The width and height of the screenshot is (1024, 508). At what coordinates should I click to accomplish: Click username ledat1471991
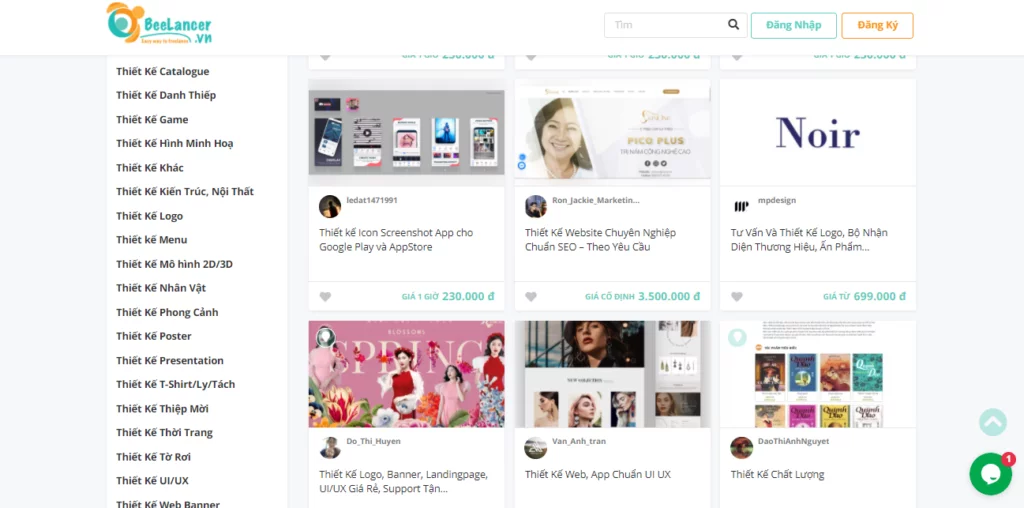pyautogui.click(x=372, y=200)
